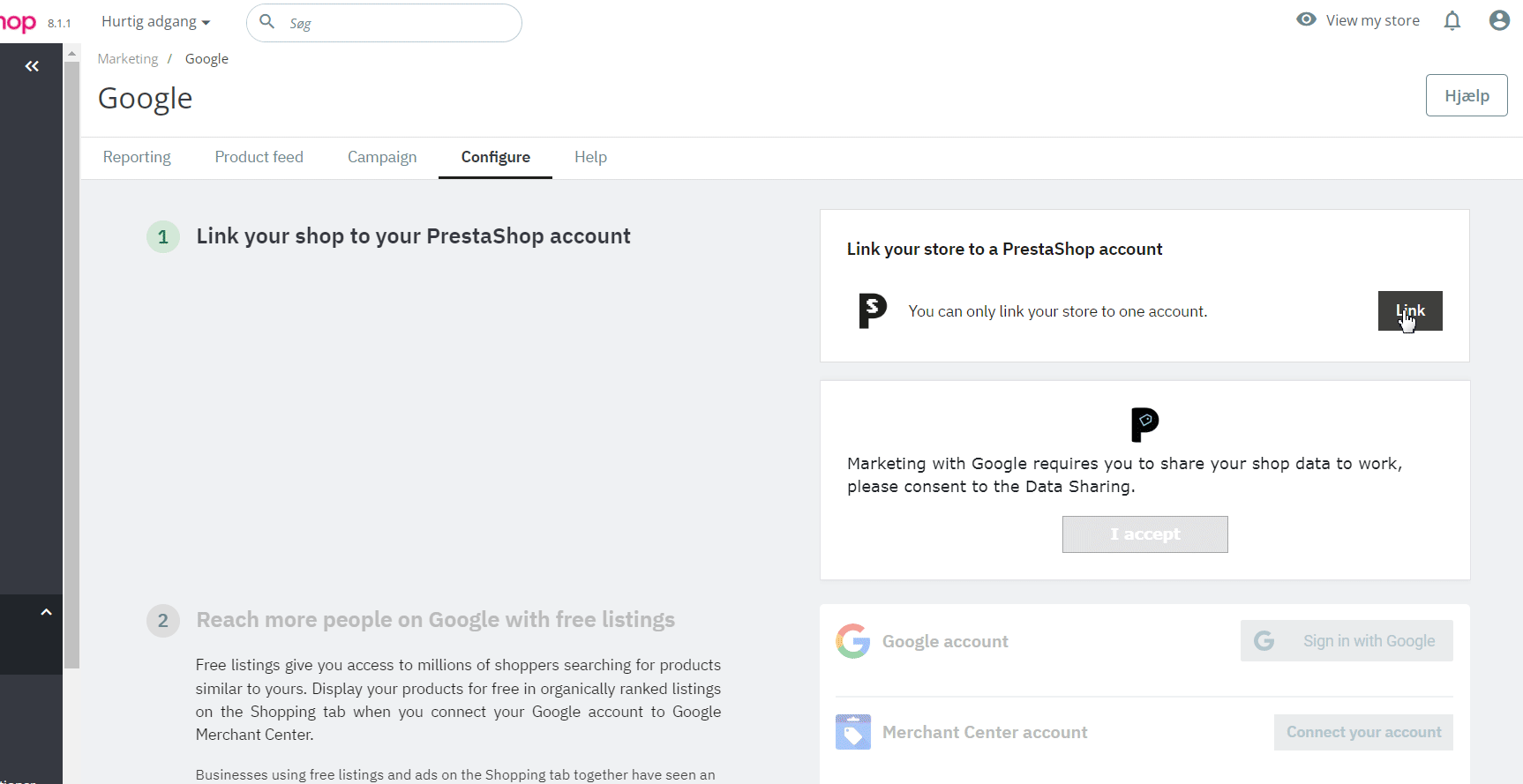This screenshot has height=784, width=1523.
Task: Open the notifications bell icon
Action: (1452, 20)
